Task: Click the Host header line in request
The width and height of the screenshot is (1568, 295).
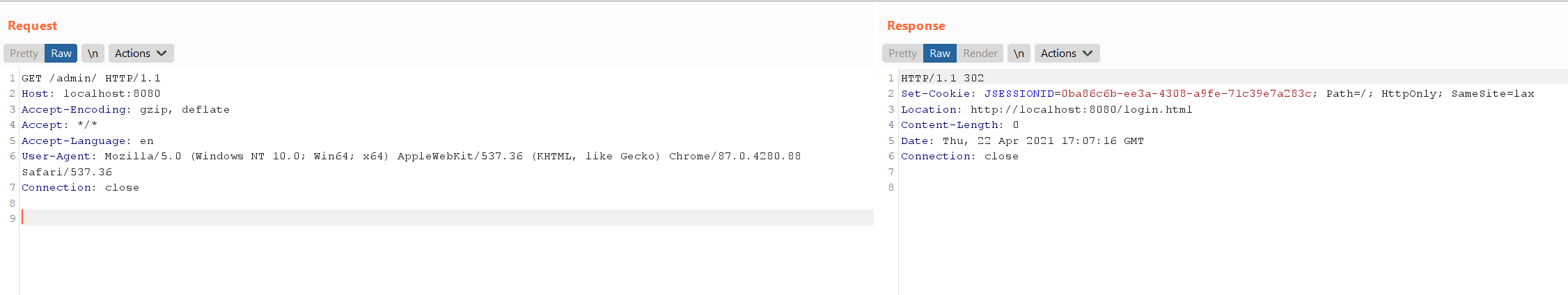Action: pos(91,93)
